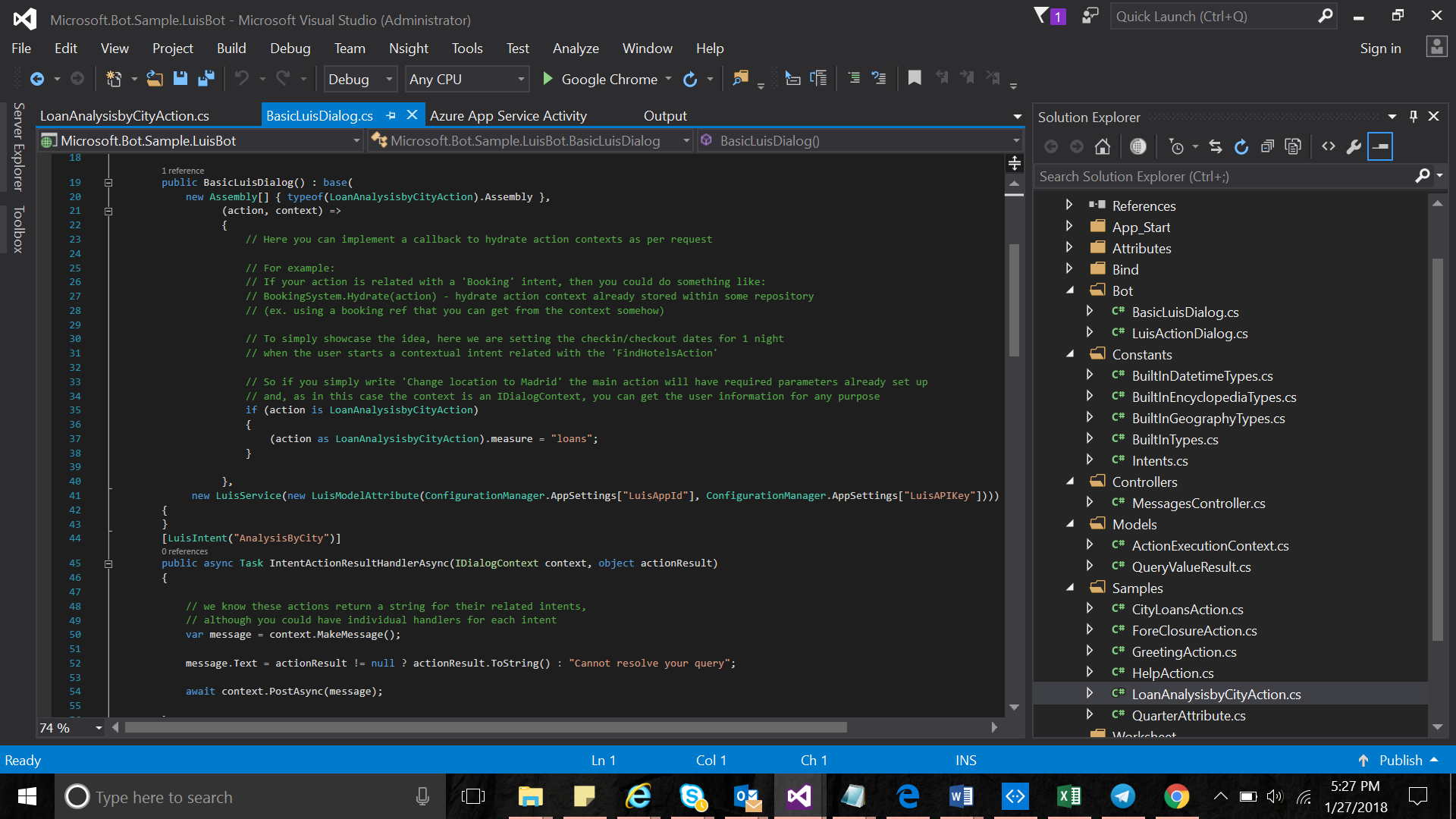Open the solution configuration dropdown showing Debug
Screen dimensions: 1456x819
[359, 79]
